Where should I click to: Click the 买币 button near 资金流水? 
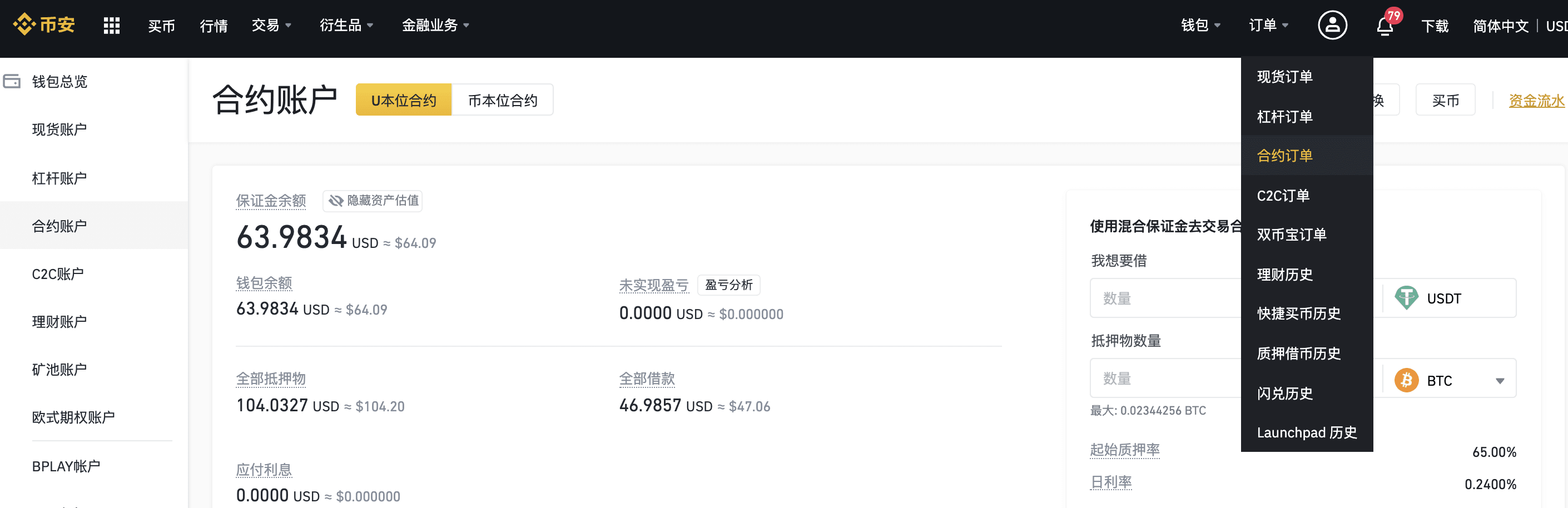click(1445, 101)
